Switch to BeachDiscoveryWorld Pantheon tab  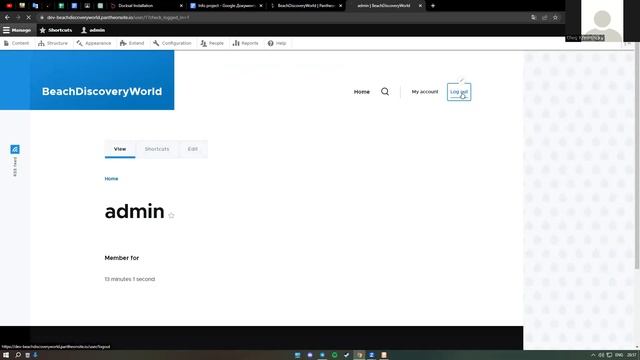[306, 6]
